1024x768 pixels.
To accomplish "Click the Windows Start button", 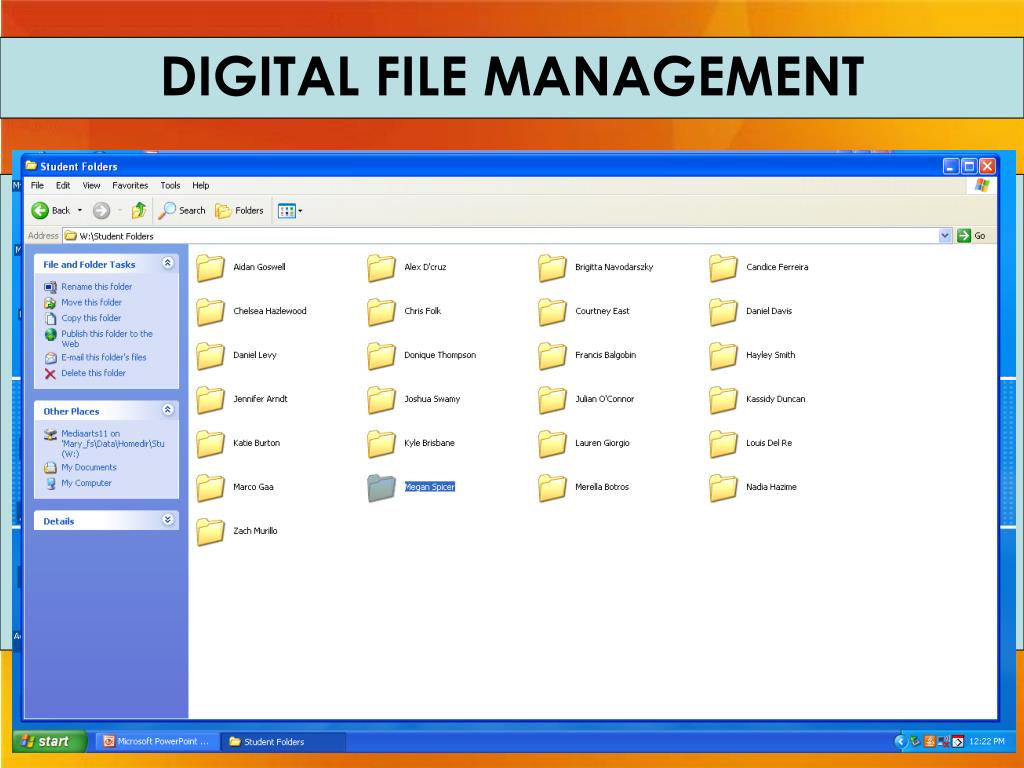I will [50, 741].
